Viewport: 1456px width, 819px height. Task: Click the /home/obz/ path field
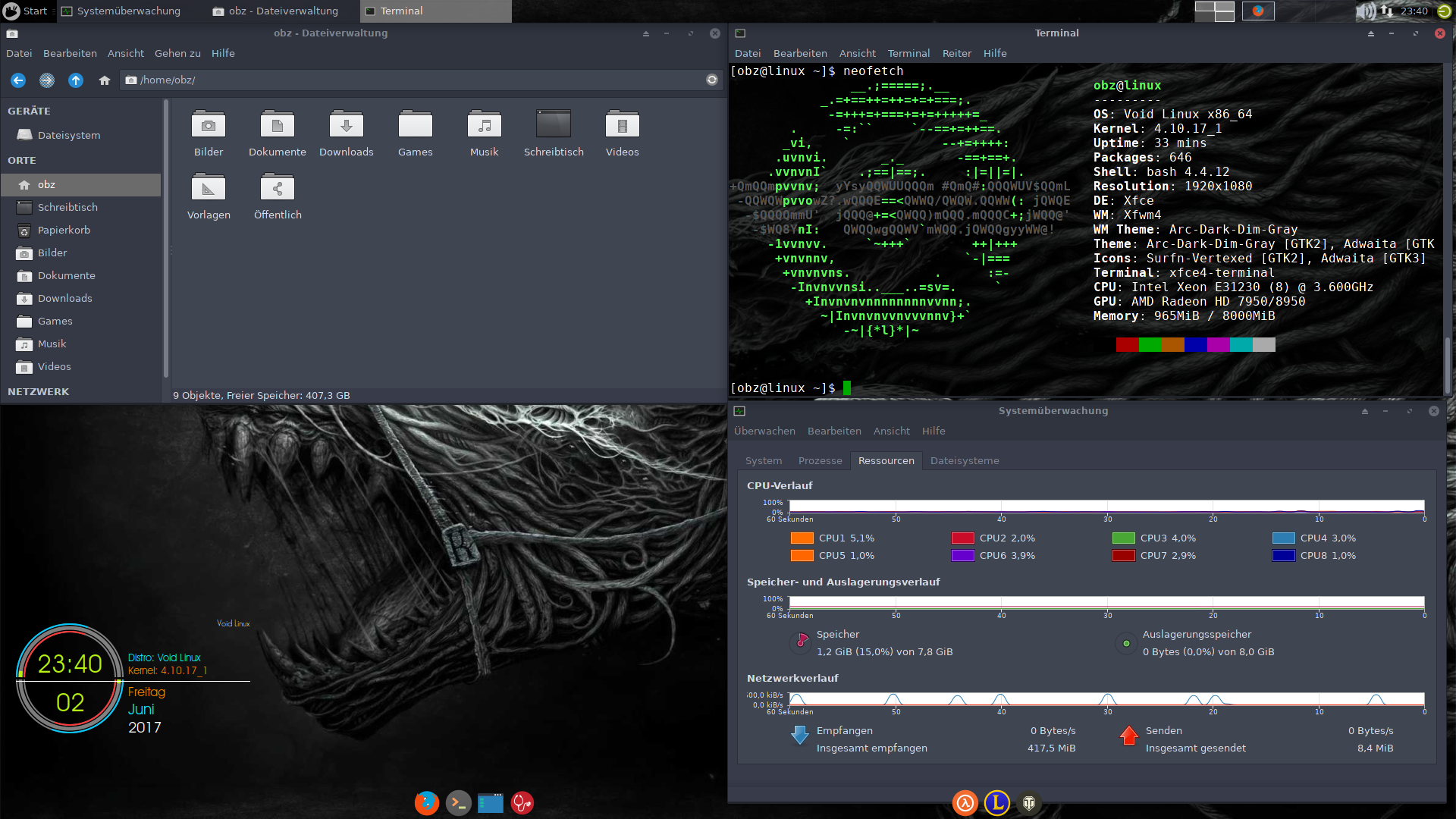[x=409, y=80]
